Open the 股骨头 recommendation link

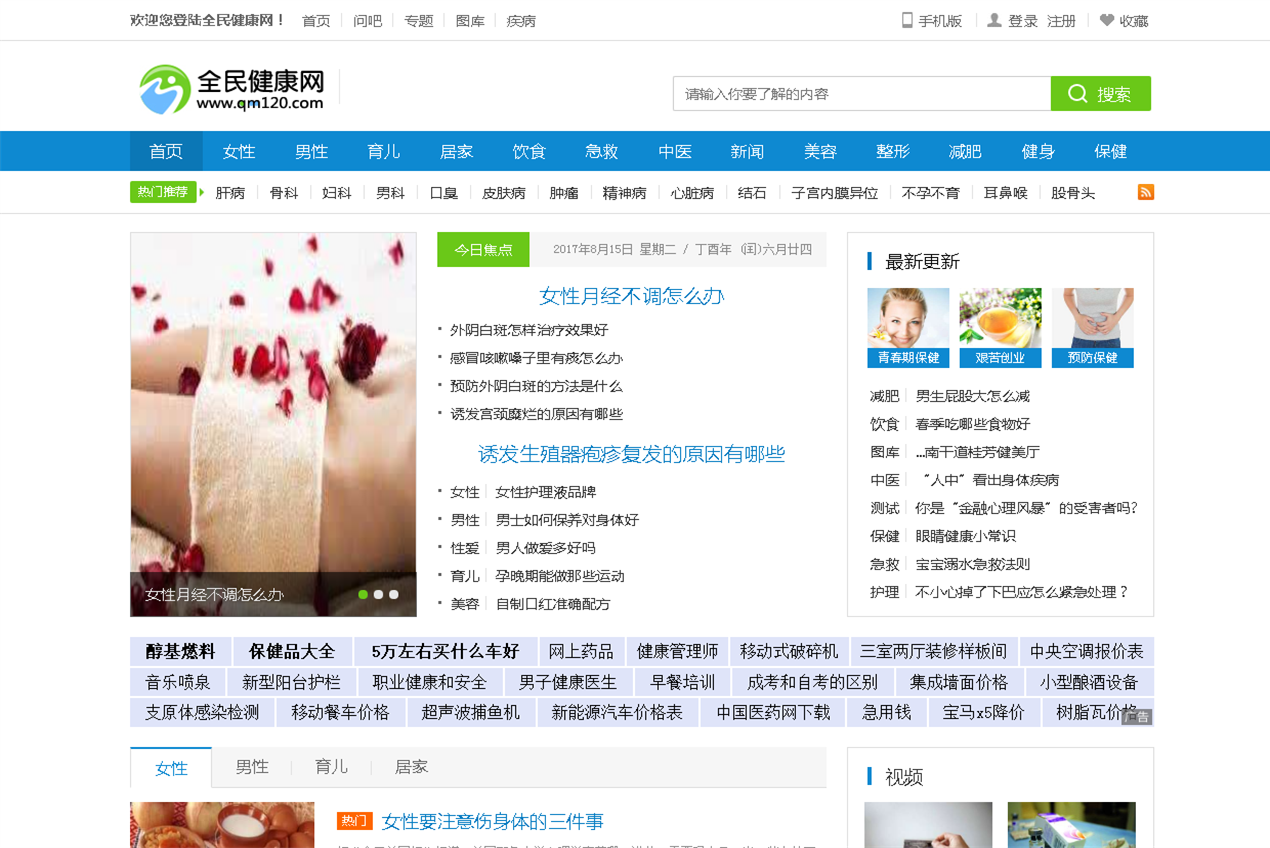(x=1073, y=193)
